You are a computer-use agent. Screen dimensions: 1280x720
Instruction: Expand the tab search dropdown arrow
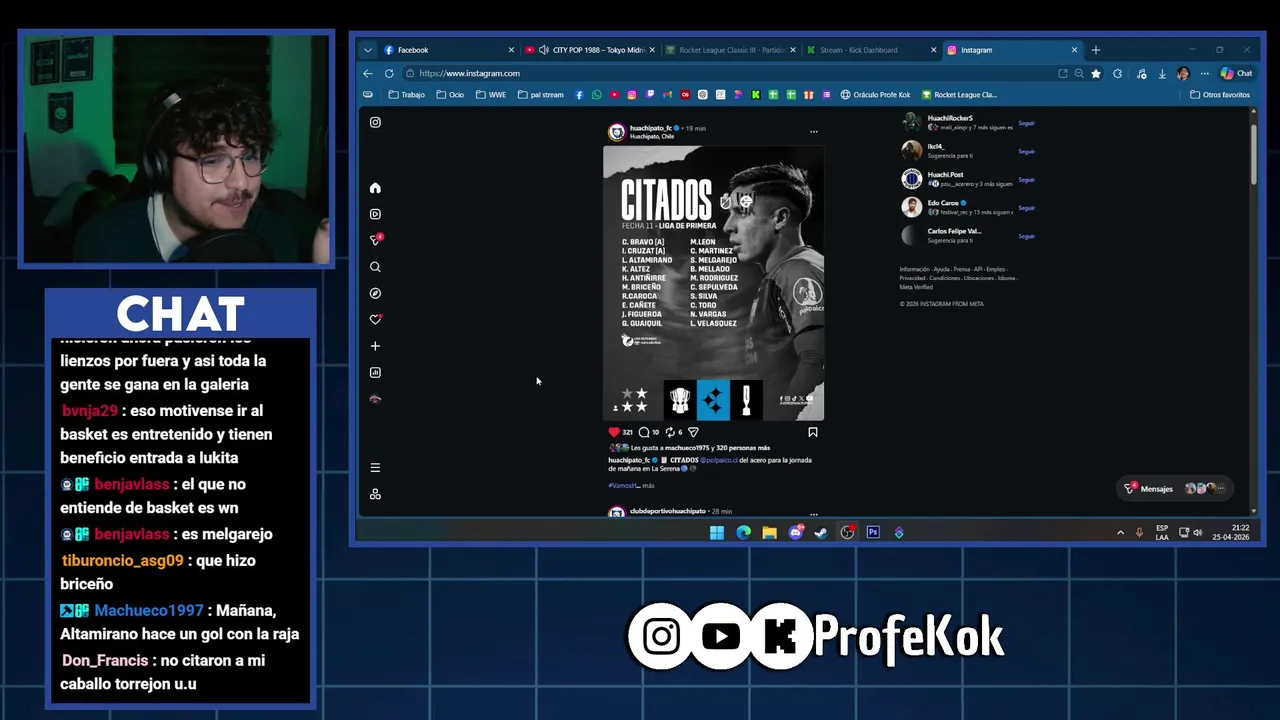coord(368,50)
